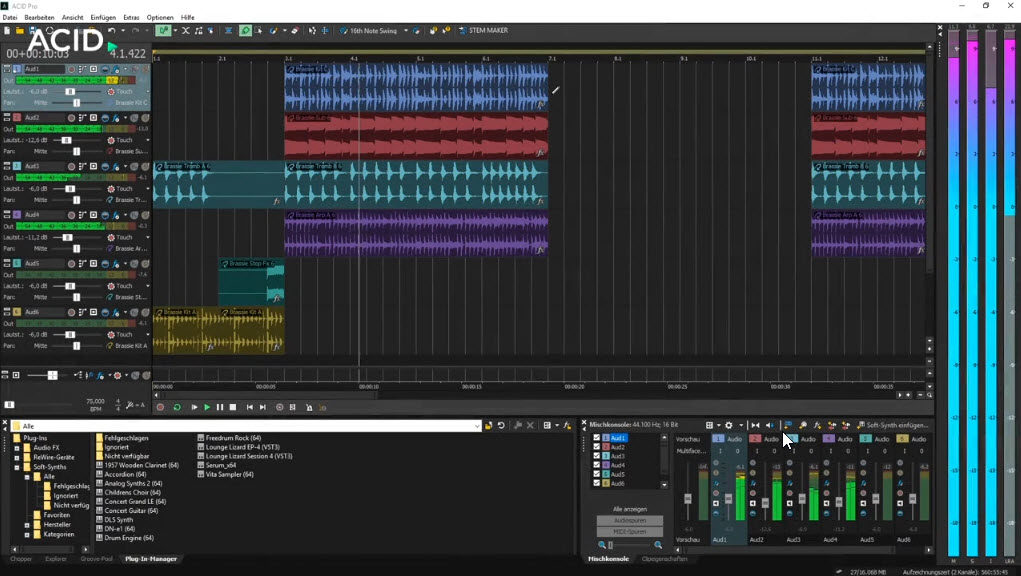Open the STEM MAKER tool
This screenshot has height=576, width=1021.
[x=483, y=31]
